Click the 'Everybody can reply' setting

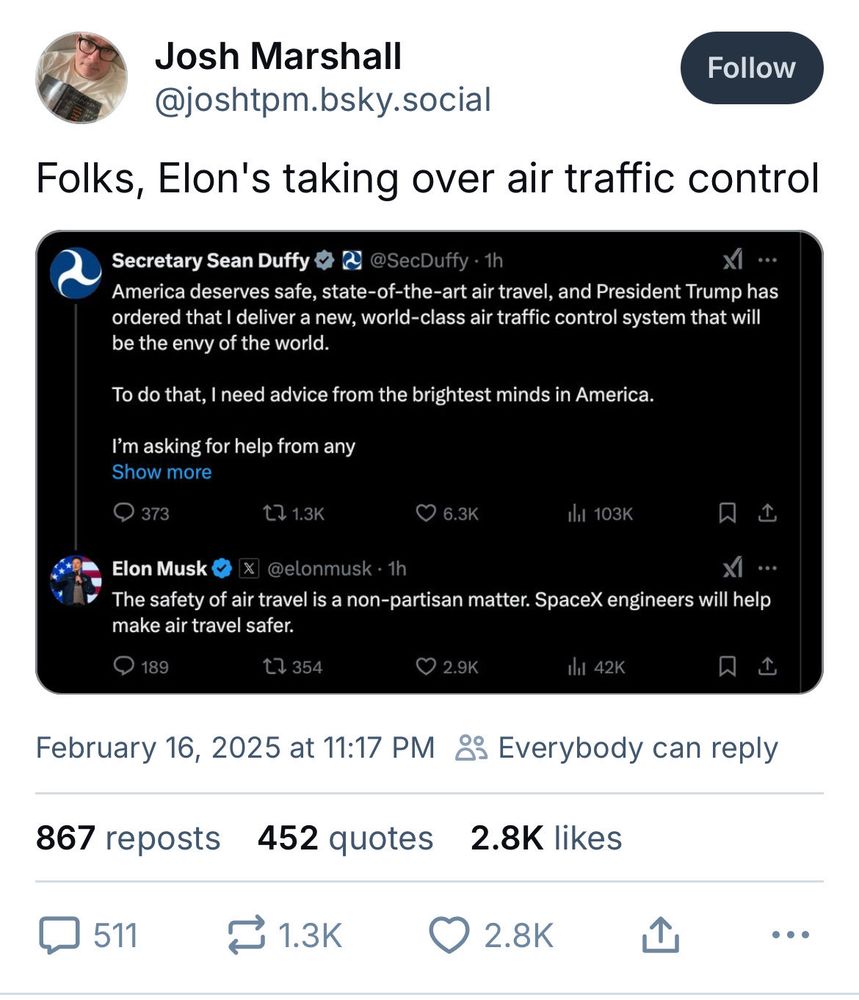pos(617,748)
